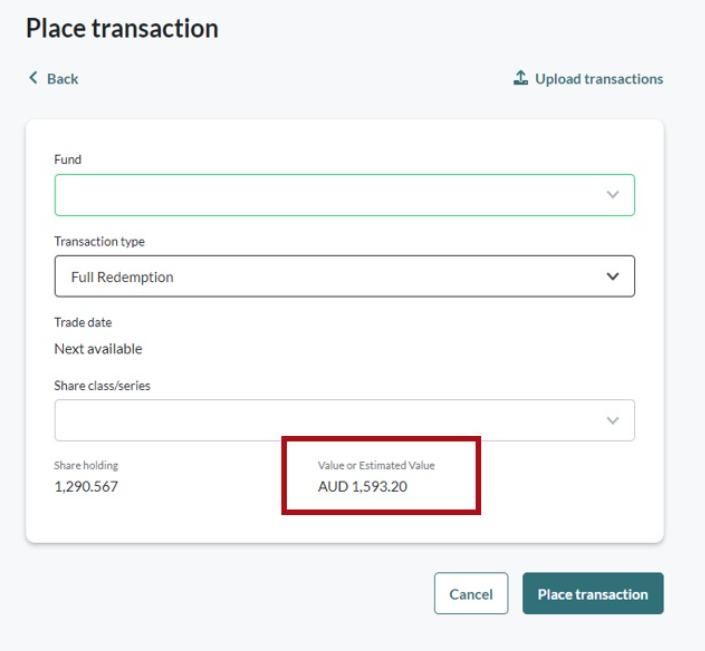Click the Next available trade date text
This screenshot has width=705, height=651.
coord(98,349)
